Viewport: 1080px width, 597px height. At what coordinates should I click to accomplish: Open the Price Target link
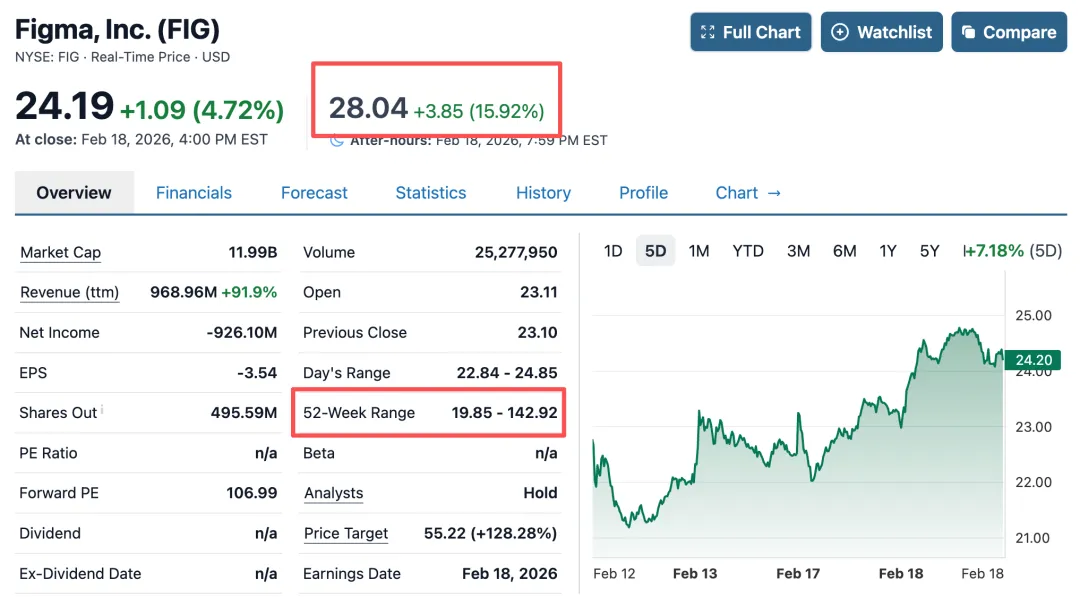[346, 534]
